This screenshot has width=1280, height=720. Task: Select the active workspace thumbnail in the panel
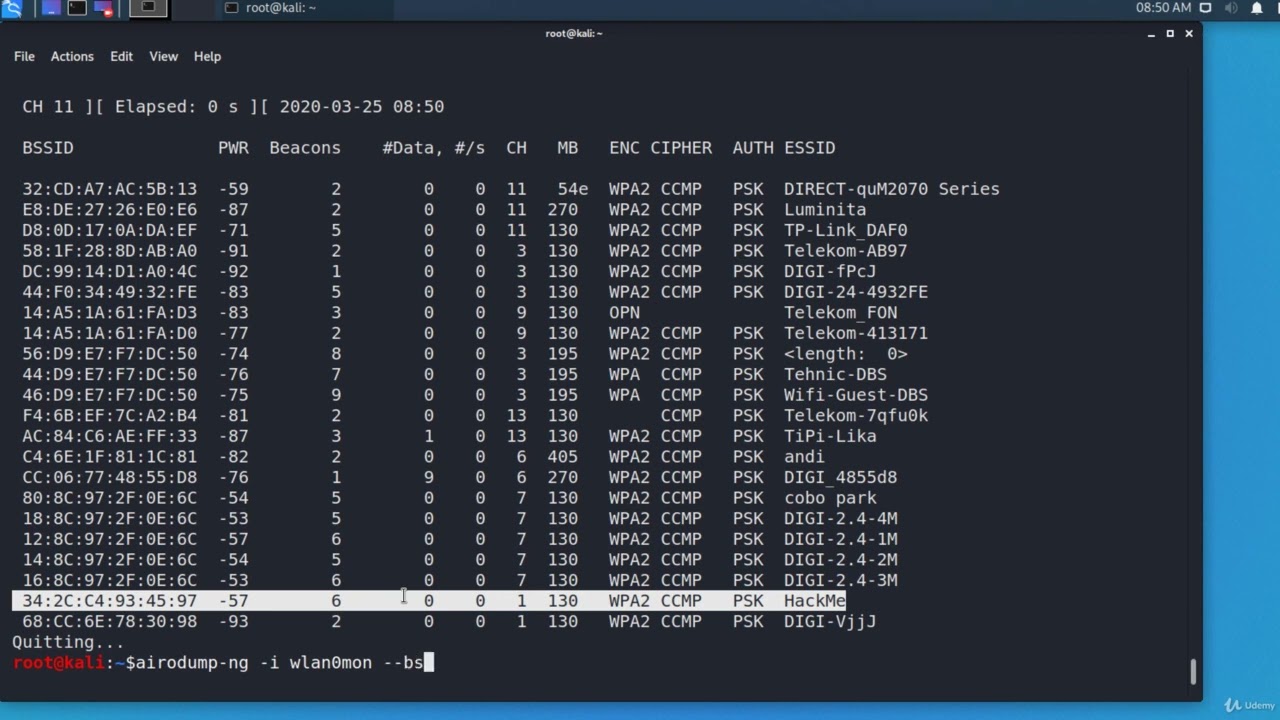coord(148,9)
